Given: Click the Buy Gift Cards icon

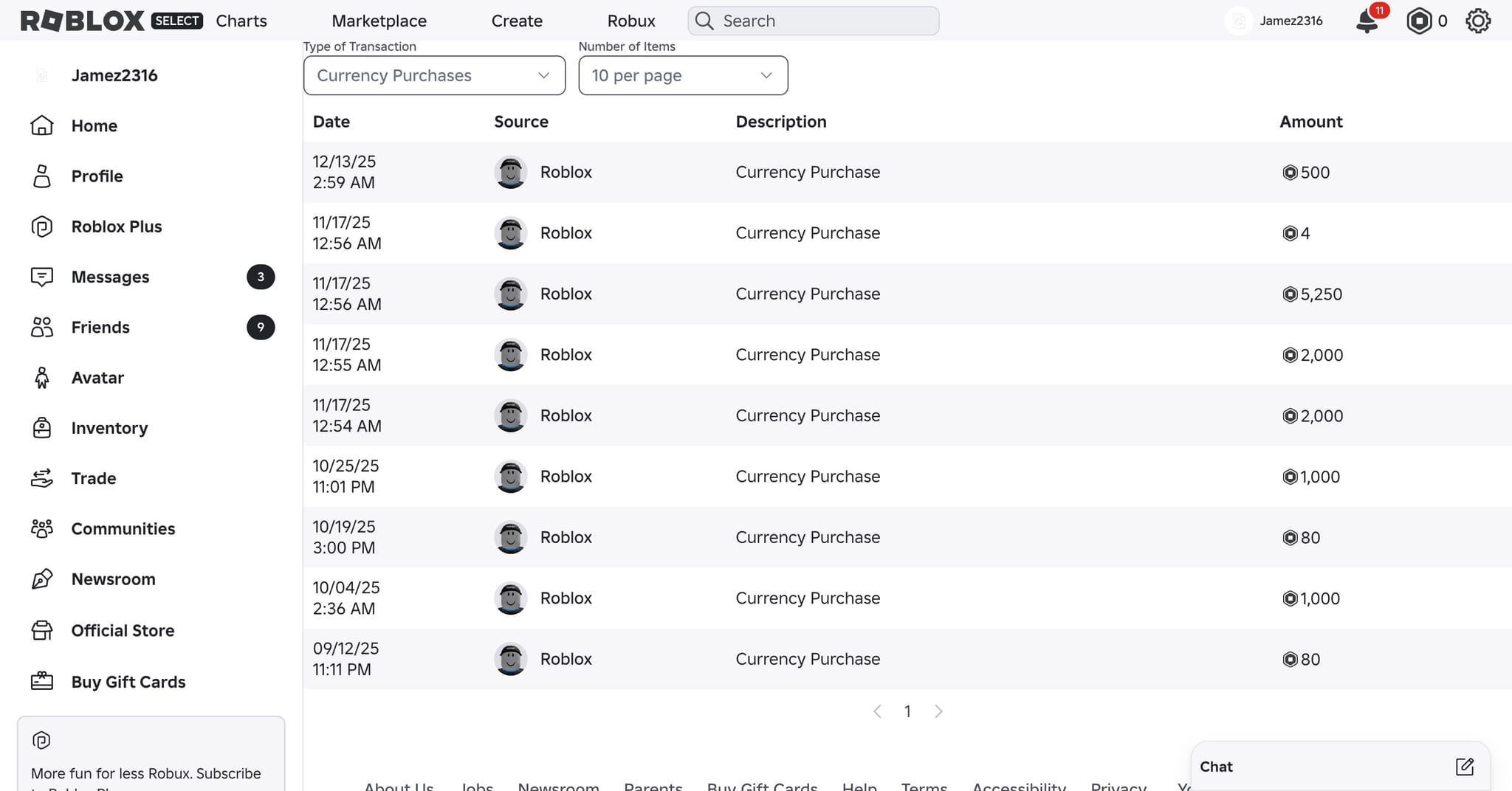Looking at the screenshot, I should 42,681.
